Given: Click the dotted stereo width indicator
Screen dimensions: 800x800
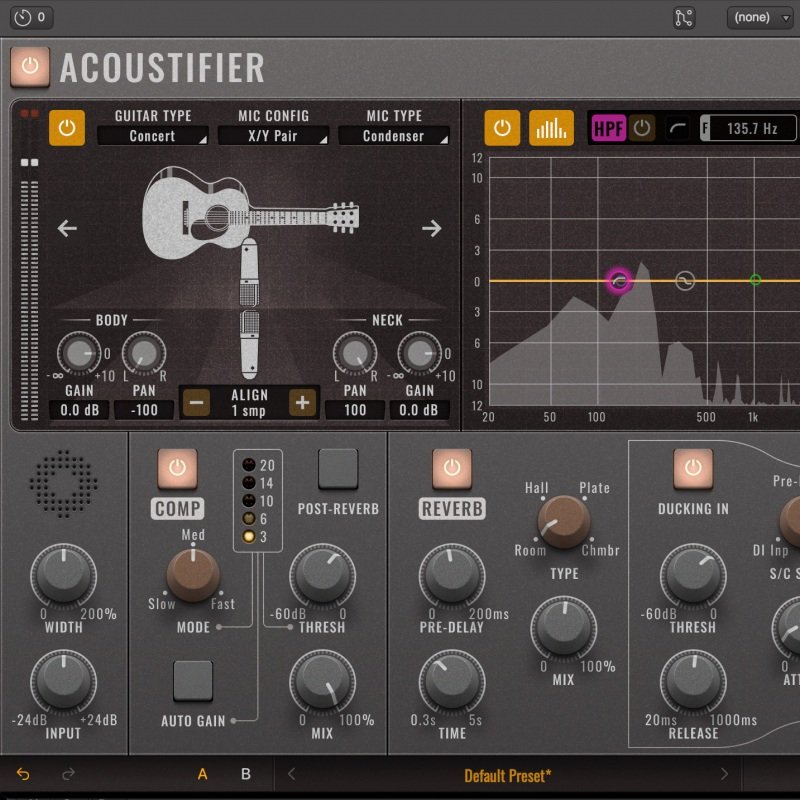Looking at the screenshot, I should pyautogui.click(x=63, y=484).
